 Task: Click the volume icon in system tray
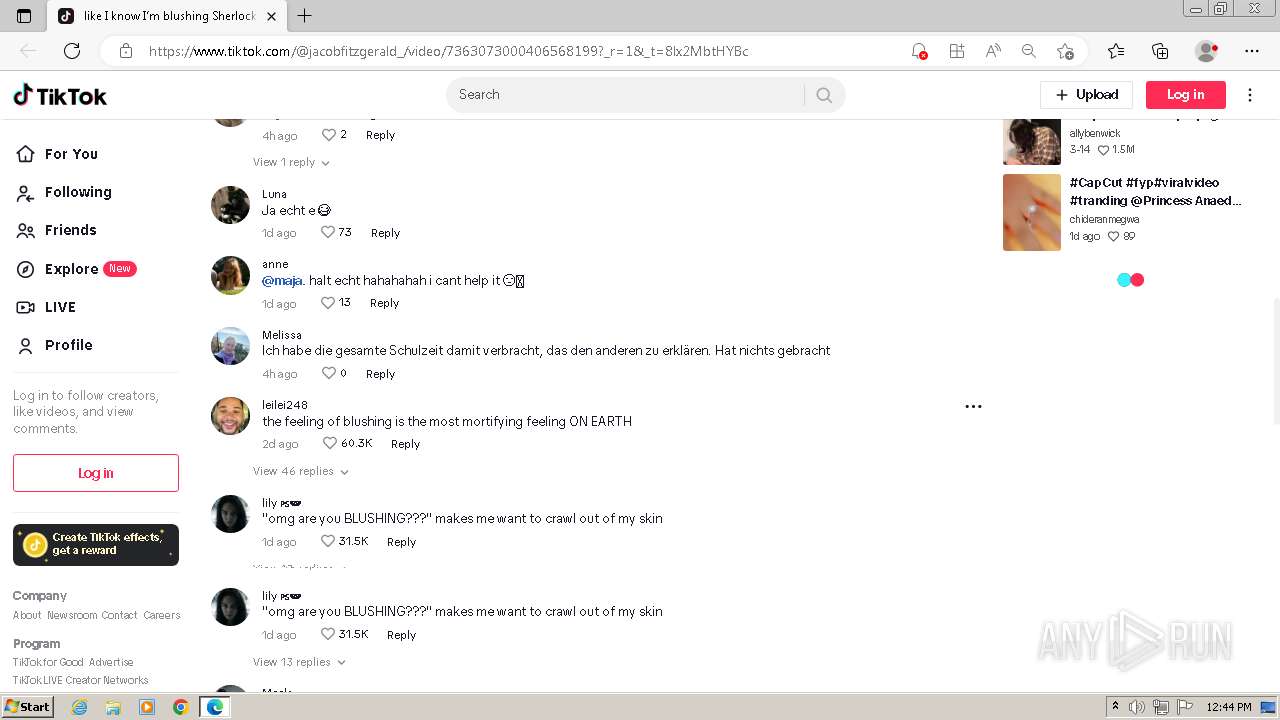click(x=1136, y=707)
